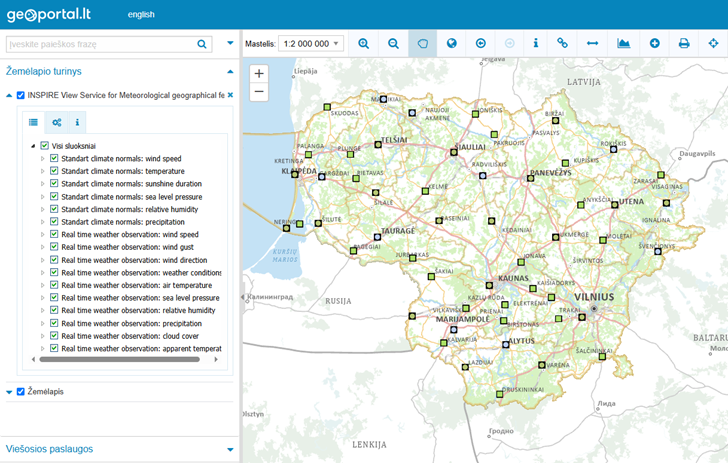
Task: Click the Viešosios paslaugos heading
Action: [x=49, y=449]
